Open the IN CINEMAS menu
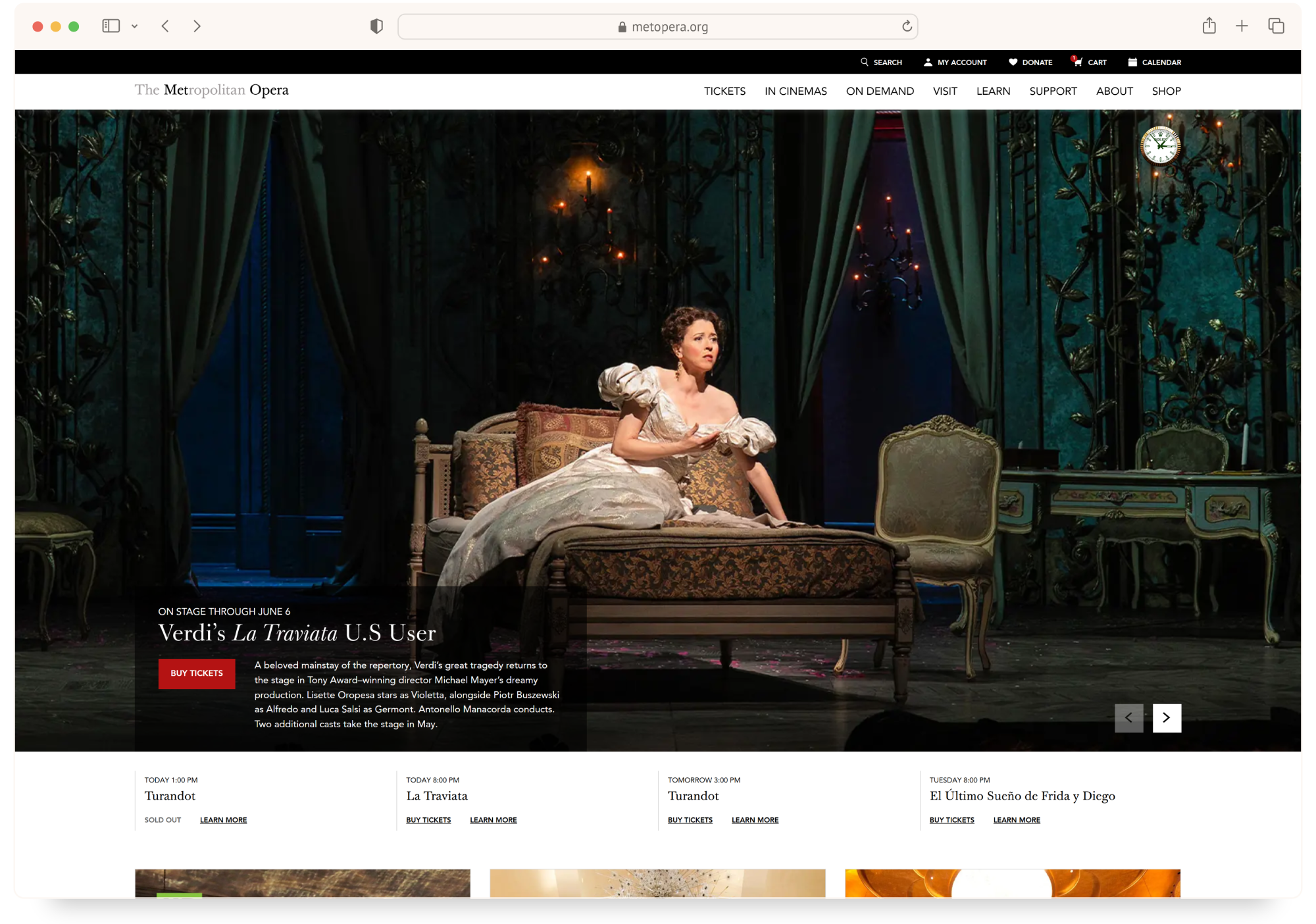This screenshot has width=1316, height=924. [796, 91]
